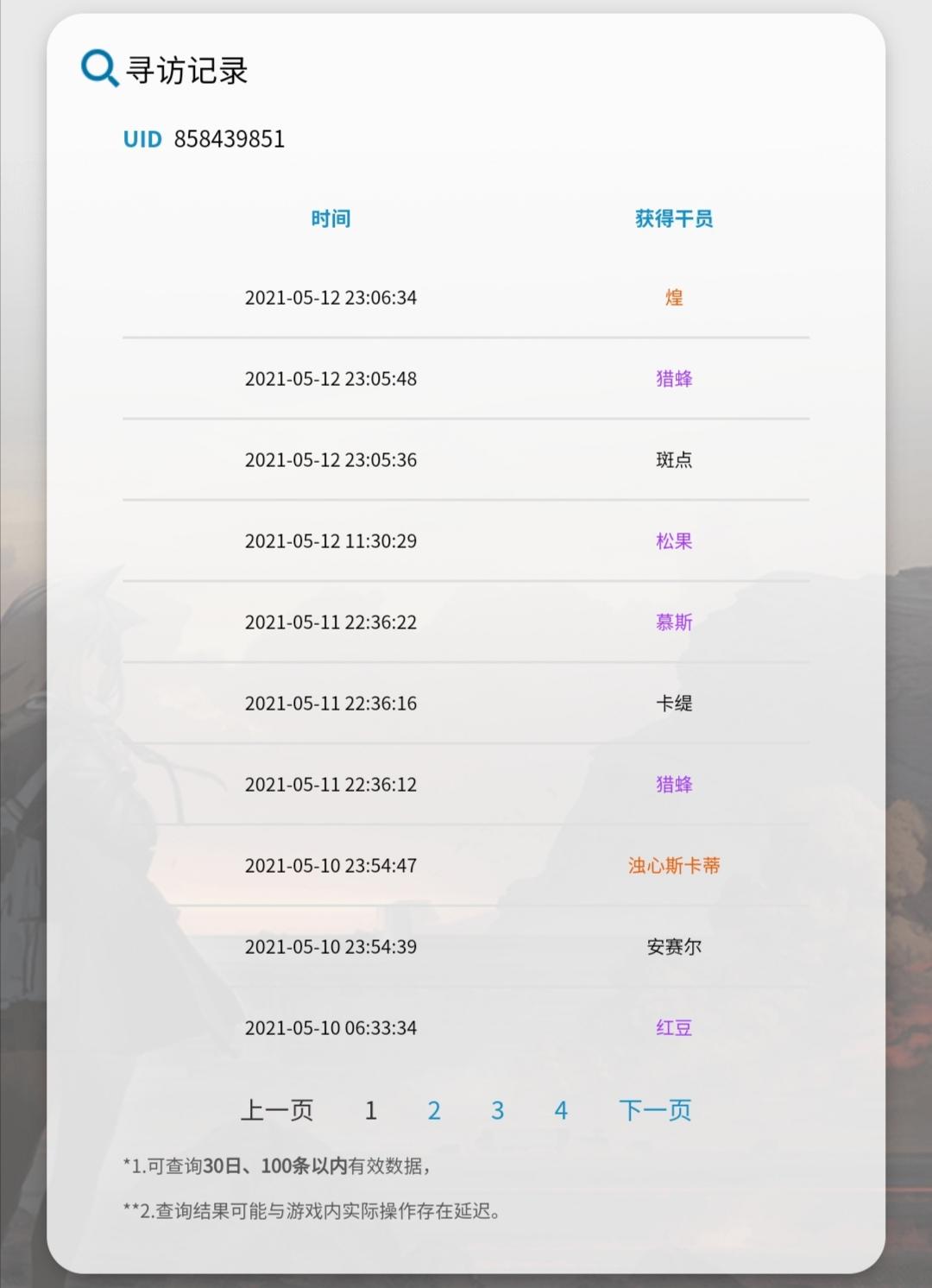
Task: Select operator 煌 in first row
Action: [x=674, y=298]
